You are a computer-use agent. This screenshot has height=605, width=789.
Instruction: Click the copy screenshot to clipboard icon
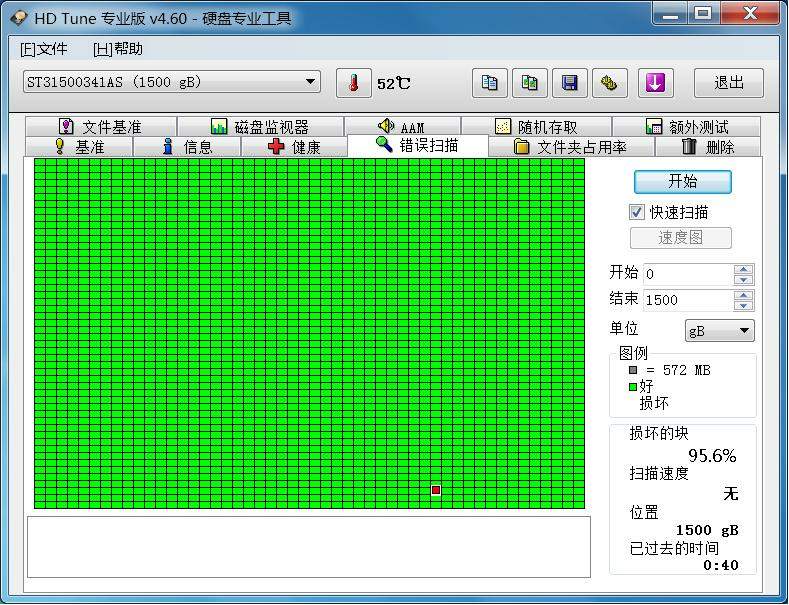529,83
